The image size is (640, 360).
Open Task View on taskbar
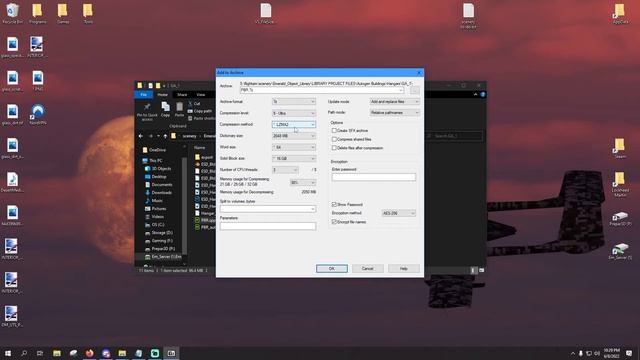pyautogui.click(x=40, y=353)
